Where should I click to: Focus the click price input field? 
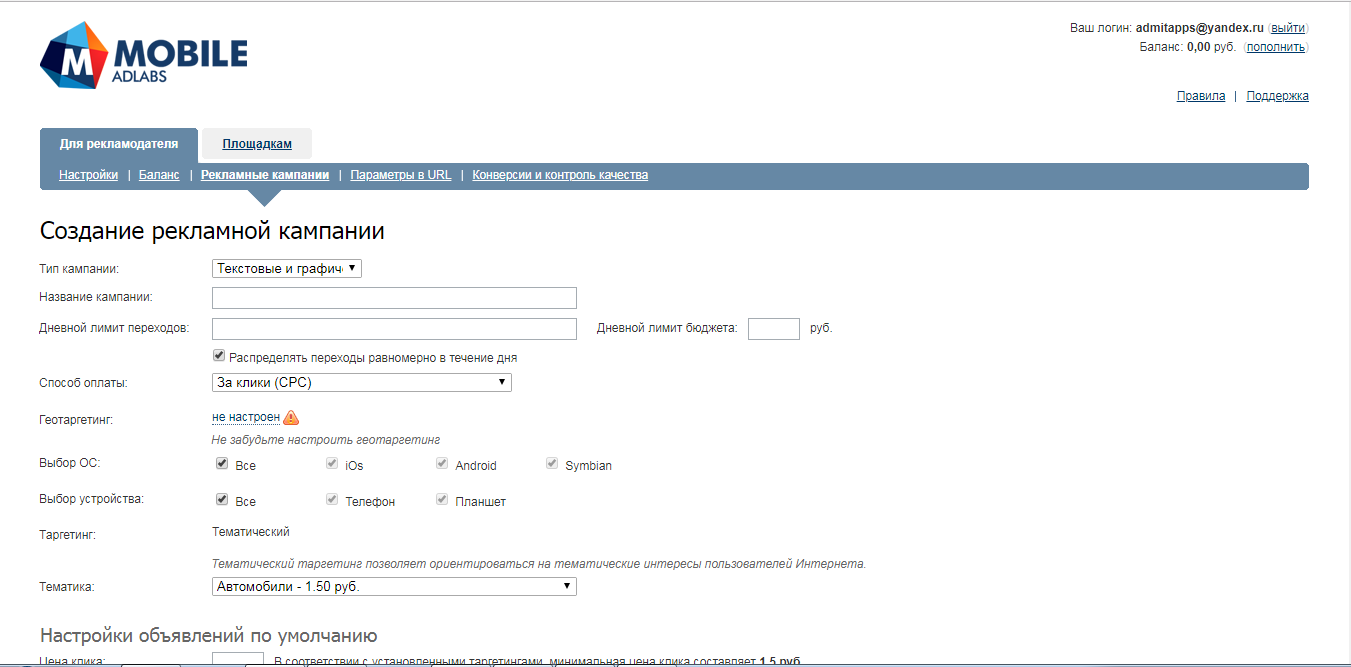click(238, 659)
